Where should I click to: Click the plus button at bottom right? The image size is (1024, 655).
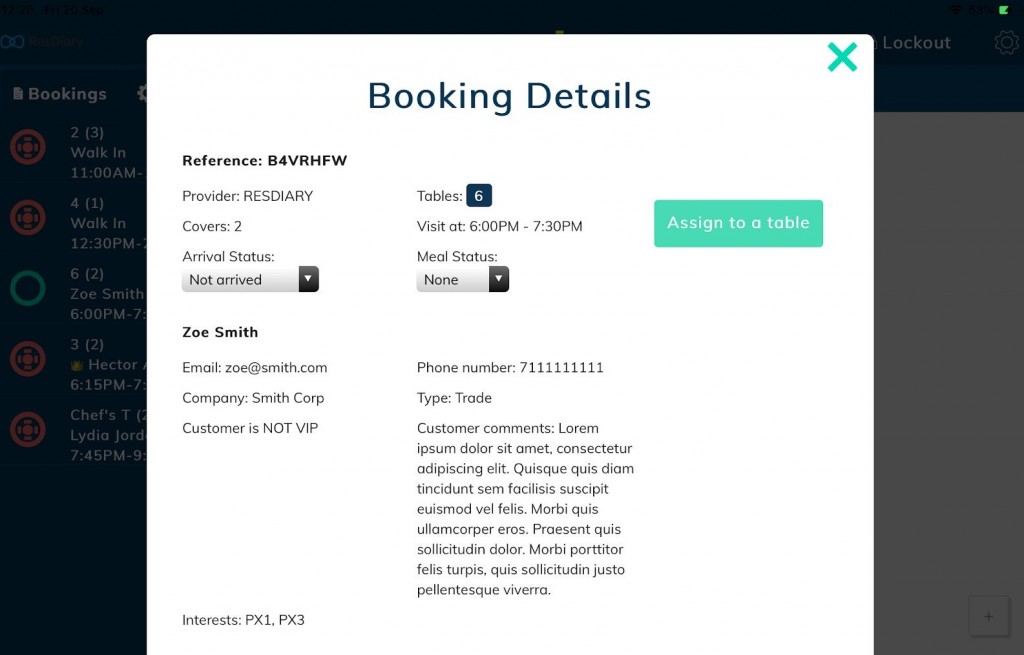(988, 617)
